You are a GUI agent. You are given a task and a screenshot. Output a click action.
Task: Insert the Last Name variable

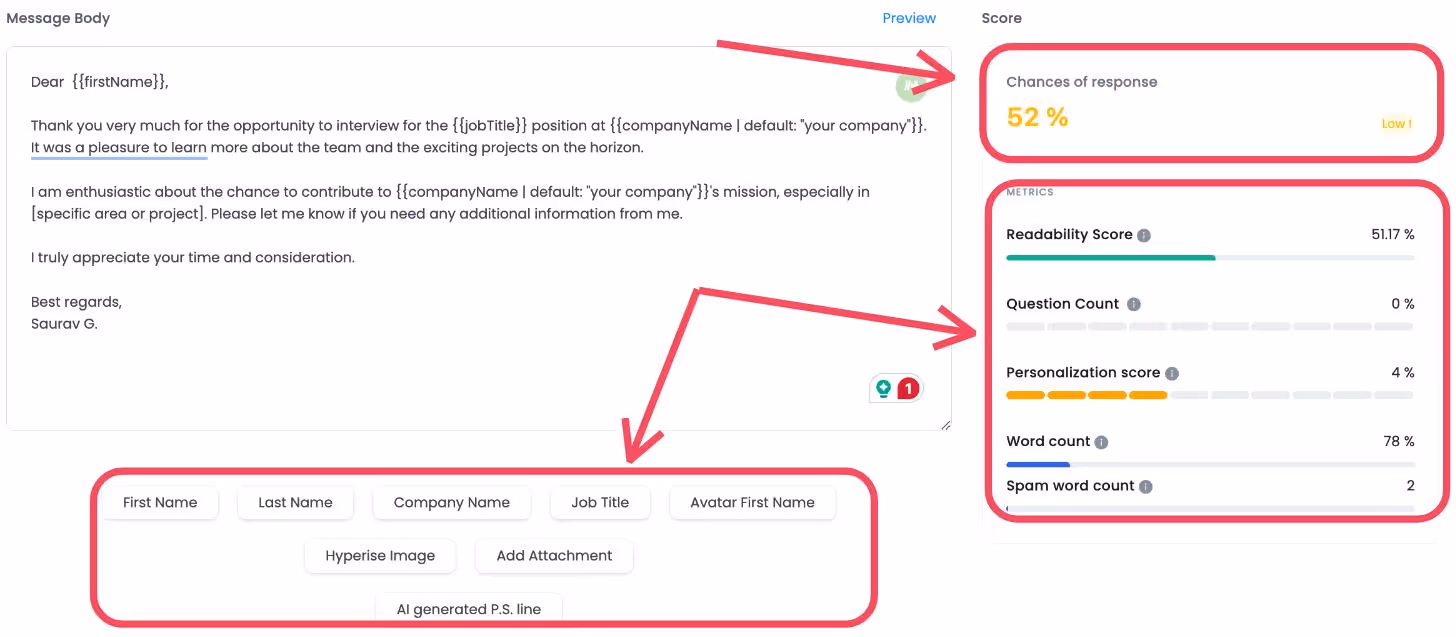(x=295, y=502)
